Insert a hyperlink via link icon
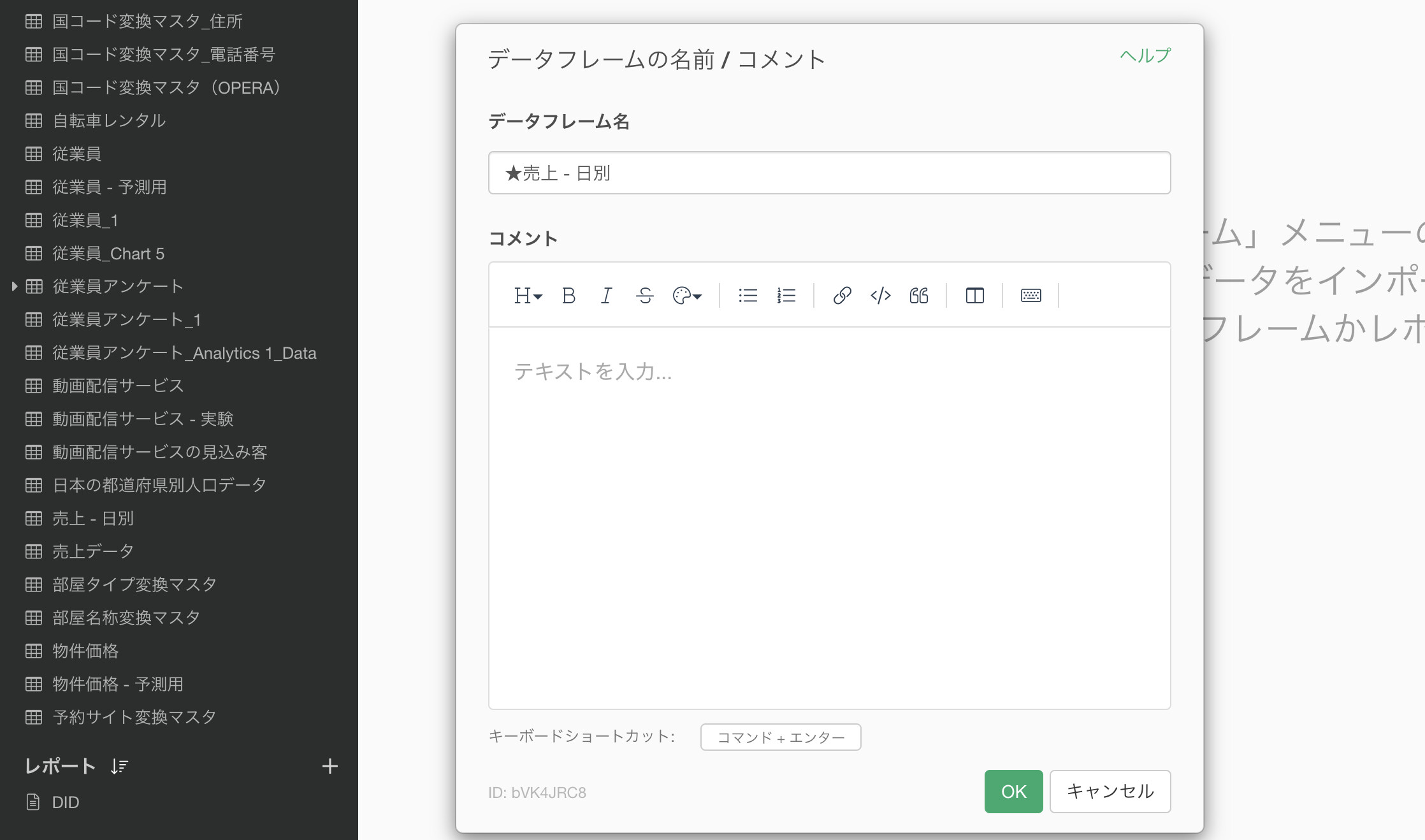The image size is (1425, 840). (842, 296)
